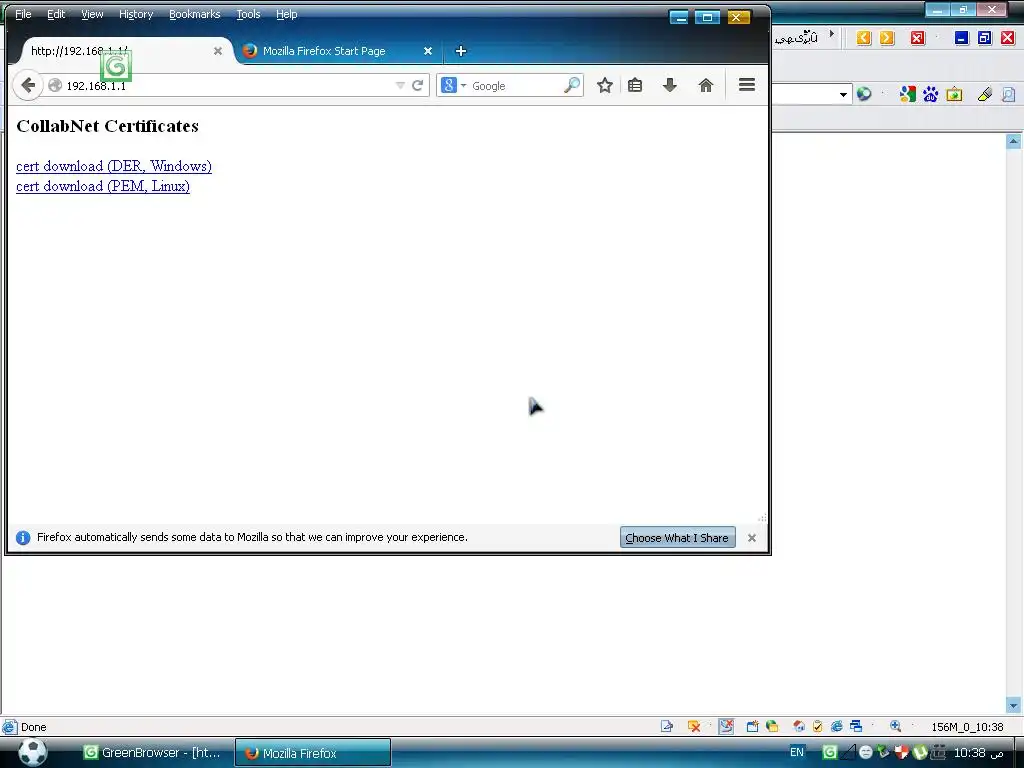Click Mozilla Firefox taskbar button
Screen dimensions: 1024x768
click(x=313, y=752)
